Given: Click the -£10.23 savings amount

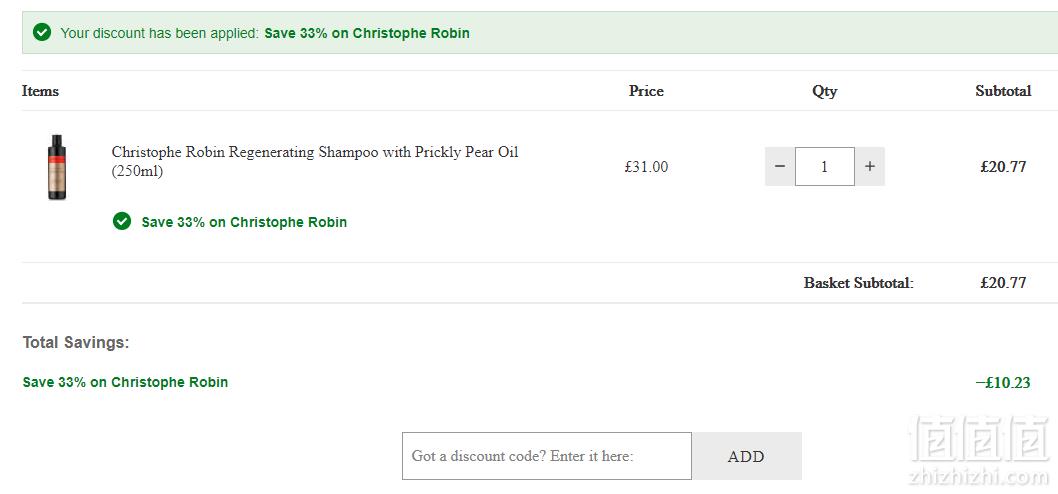Looking at the screenshot, I should click(x=1003, y=383).
